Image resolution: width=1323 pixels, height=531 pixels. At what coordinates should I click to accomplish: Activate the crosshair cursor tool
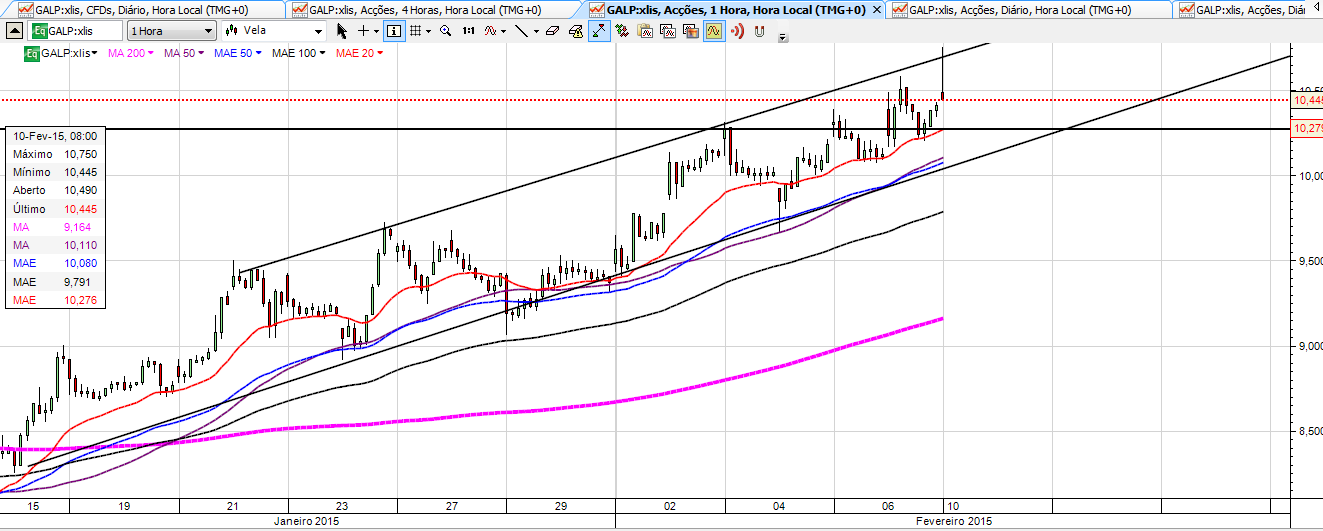363,31
